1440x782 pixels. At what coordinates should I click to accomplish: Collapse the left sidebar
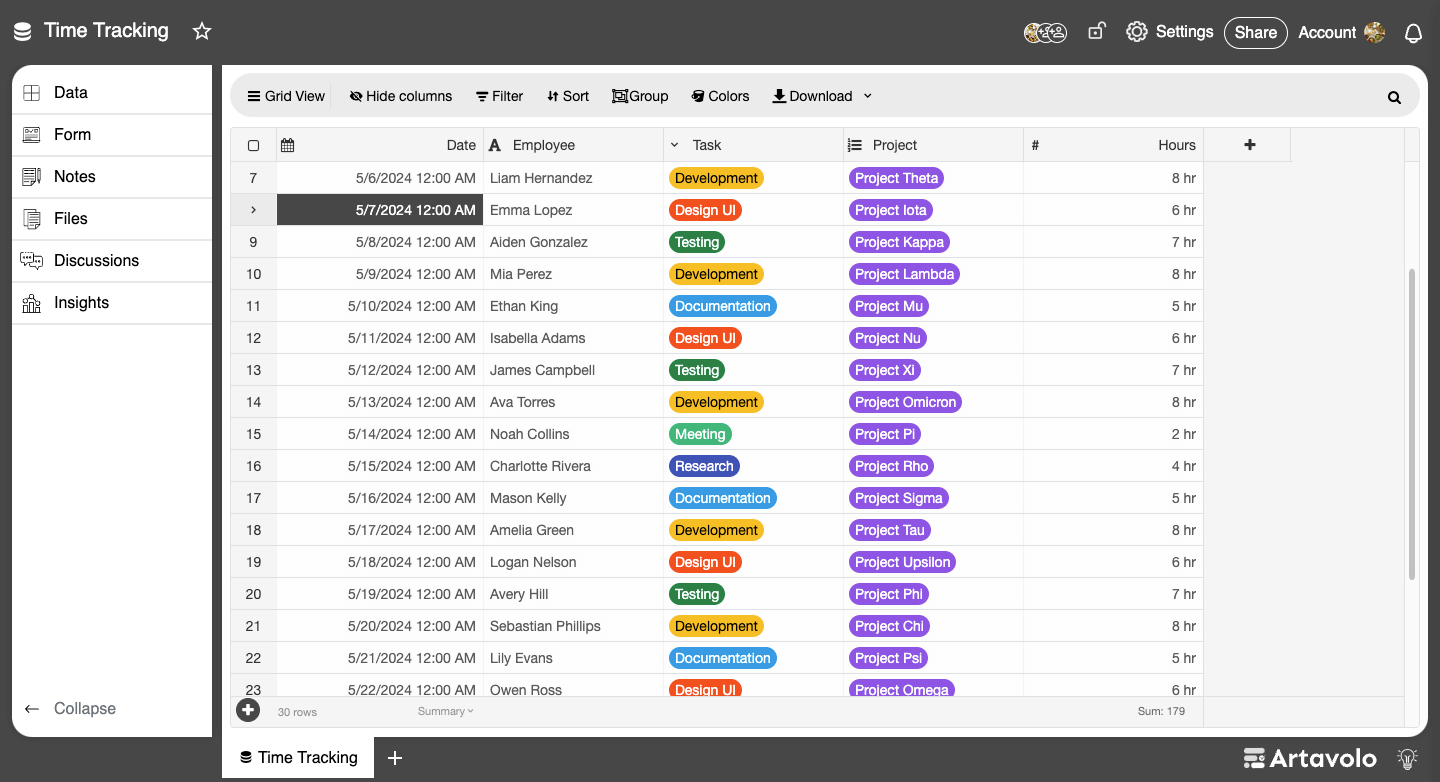(x=70, y=708)
